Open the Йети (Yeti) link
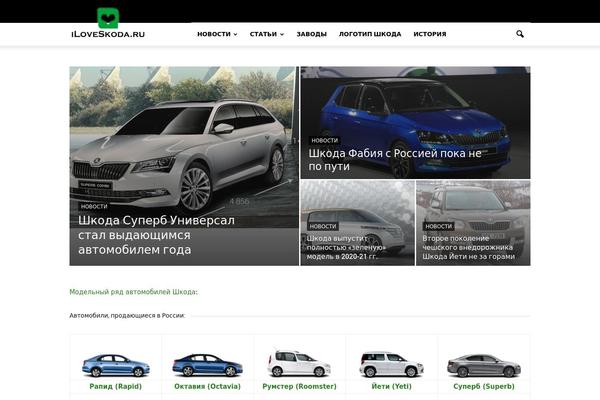The image size is (600, 400). point(391,386)
